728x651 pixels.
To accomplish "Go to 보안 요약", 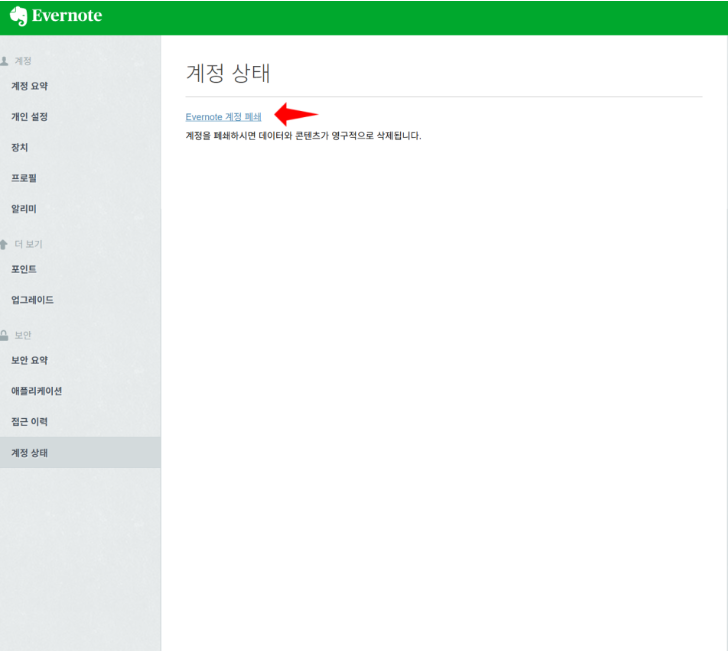I will pos(29,360).
